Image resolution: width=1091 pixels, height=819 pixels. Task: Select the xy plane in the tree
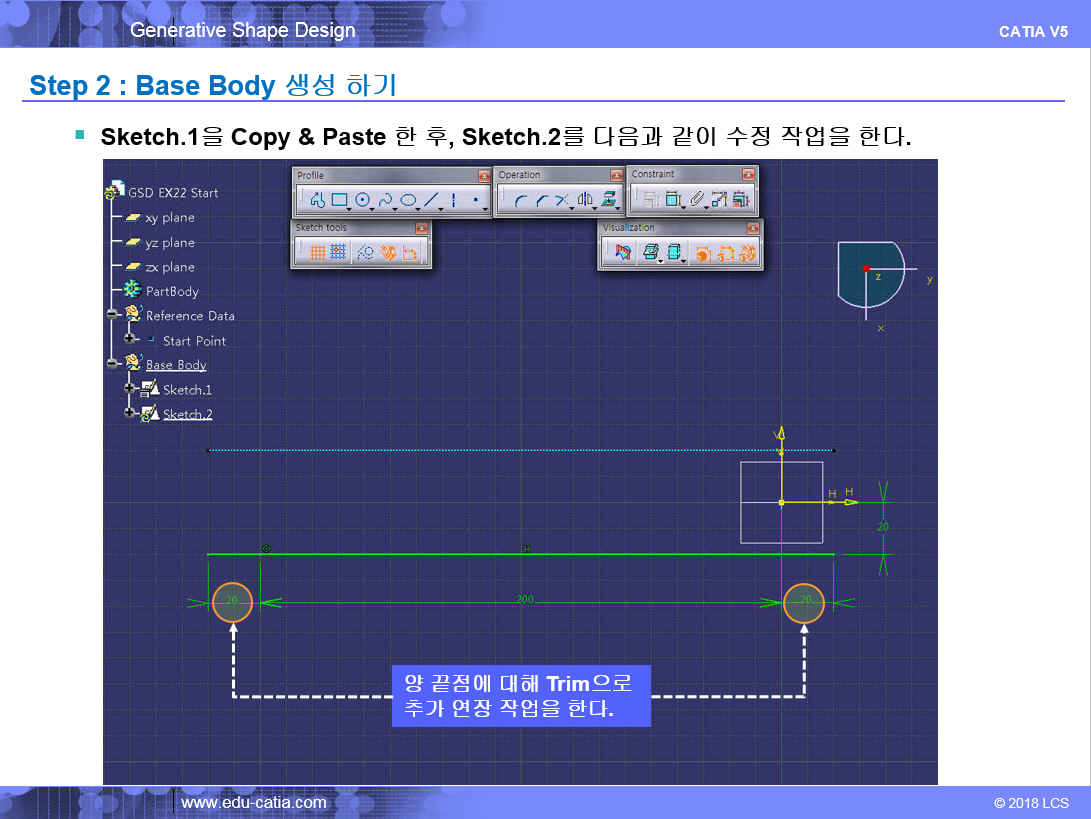[x=169, y=218]
